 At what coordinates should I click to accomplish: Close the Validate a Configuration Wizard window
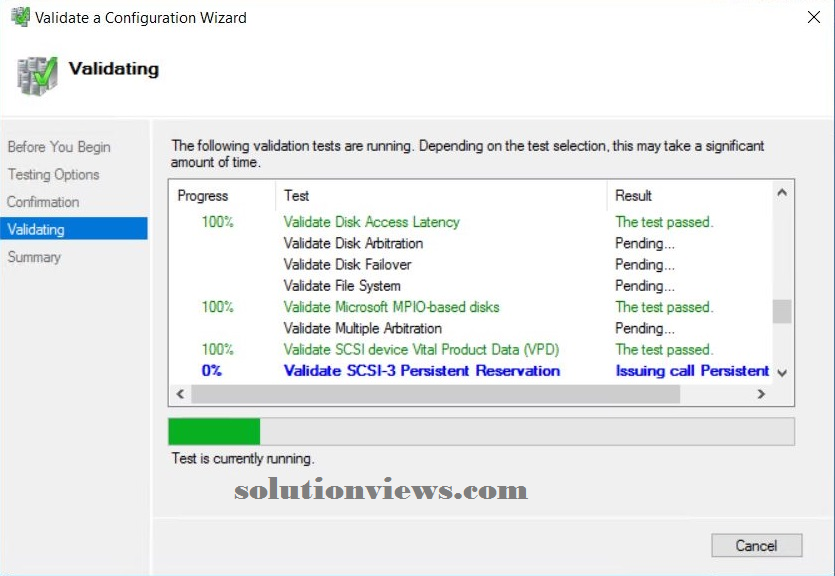click(x=814, y=17)
